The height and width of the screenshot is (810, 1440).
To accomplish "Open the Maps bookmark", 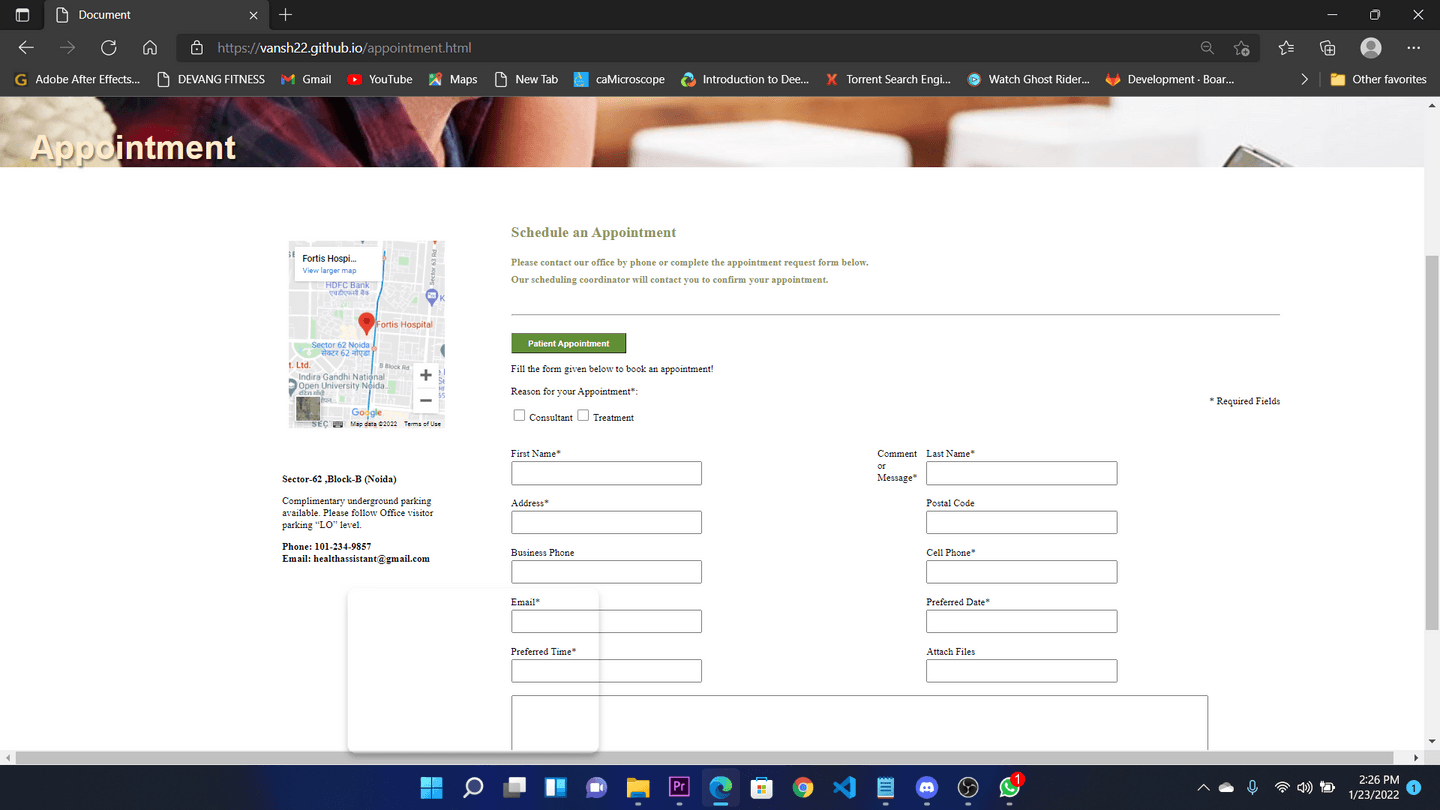I will [x=453, y=79].
